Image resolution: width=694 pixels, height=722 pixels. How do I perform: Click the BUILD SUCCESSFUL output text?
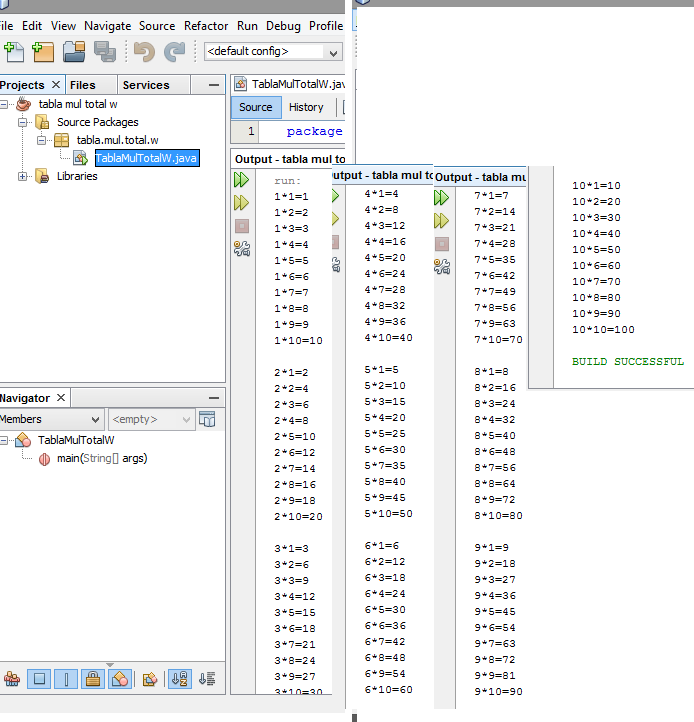tap(628, 361)
